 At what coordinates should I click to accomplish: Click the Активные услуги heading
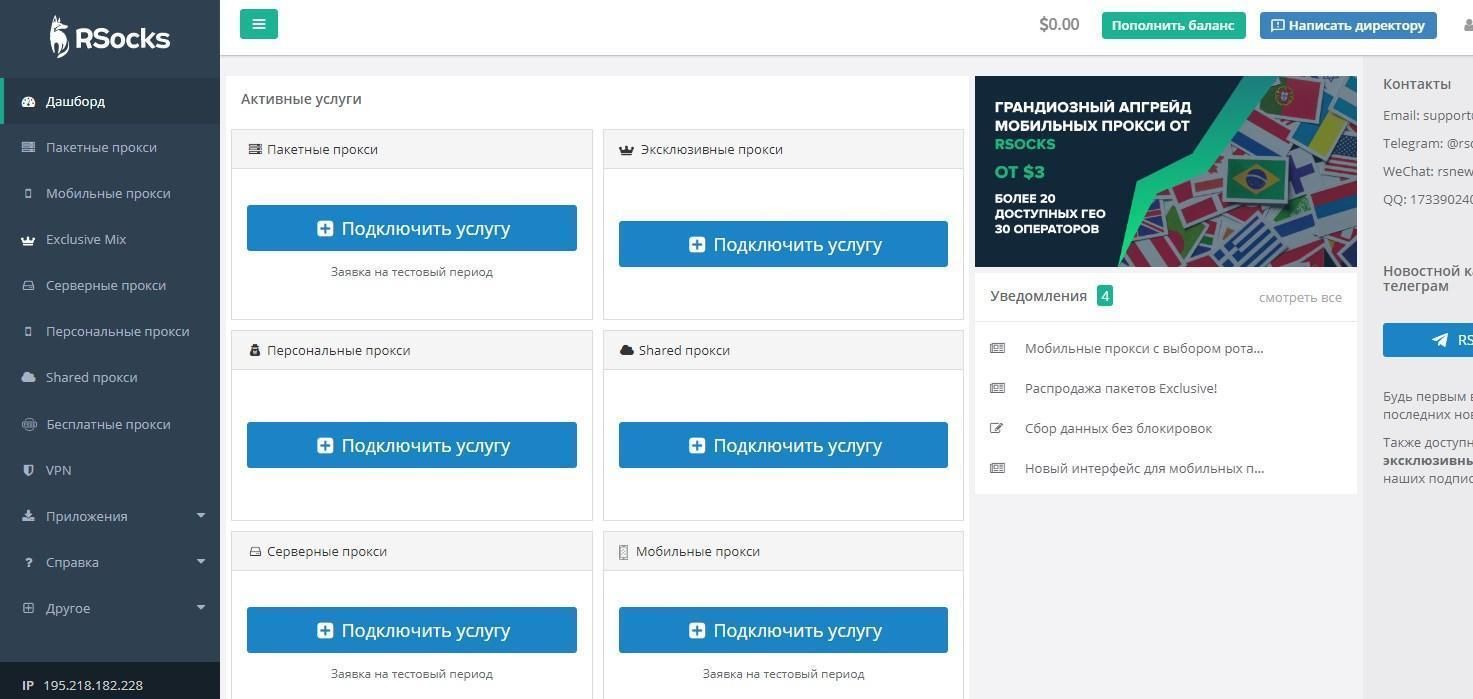[301, 99]
